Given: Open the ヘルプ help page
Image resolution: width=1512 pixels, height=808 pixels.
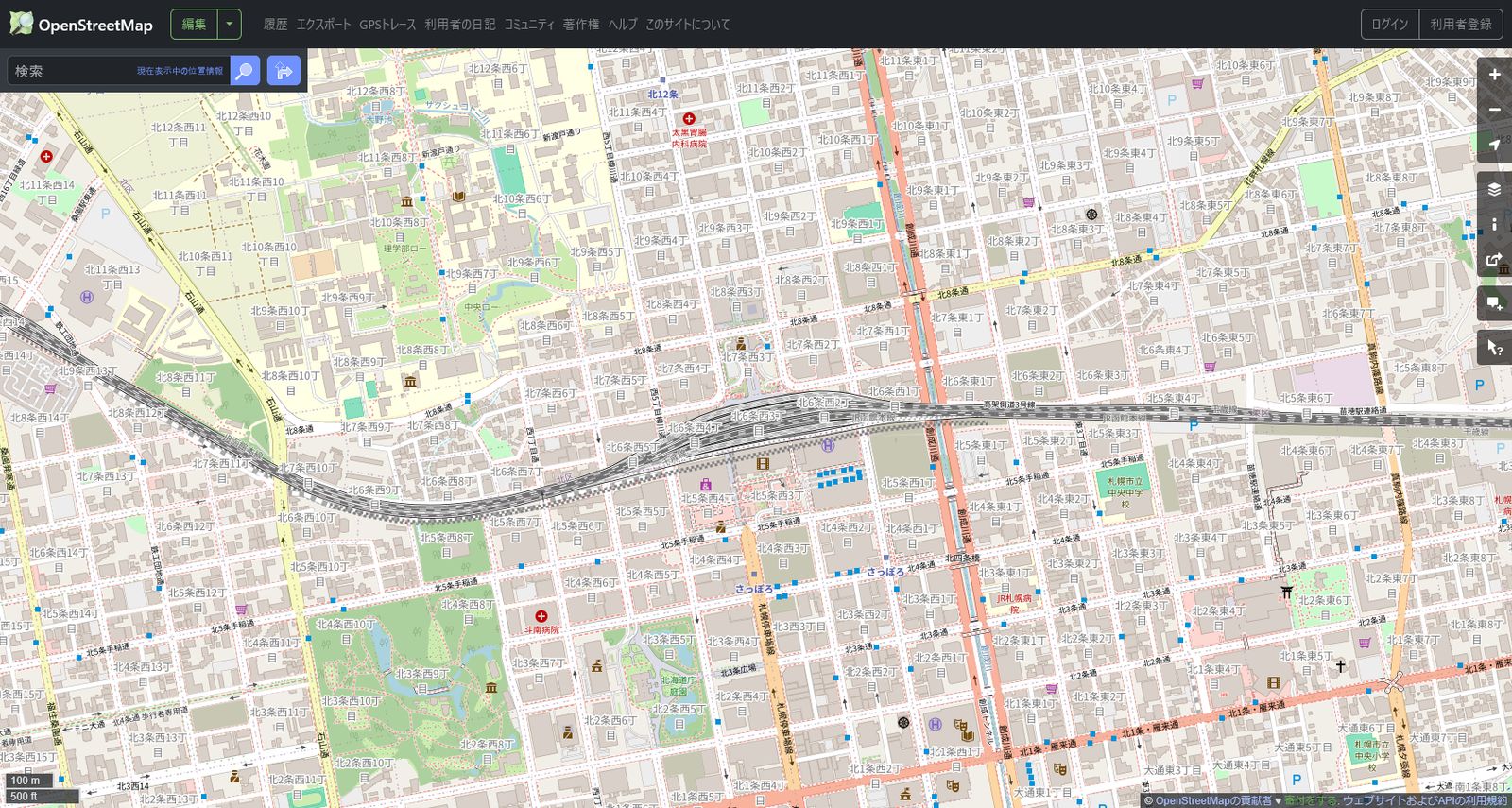Looking at the screenshot, I should 623,25.
